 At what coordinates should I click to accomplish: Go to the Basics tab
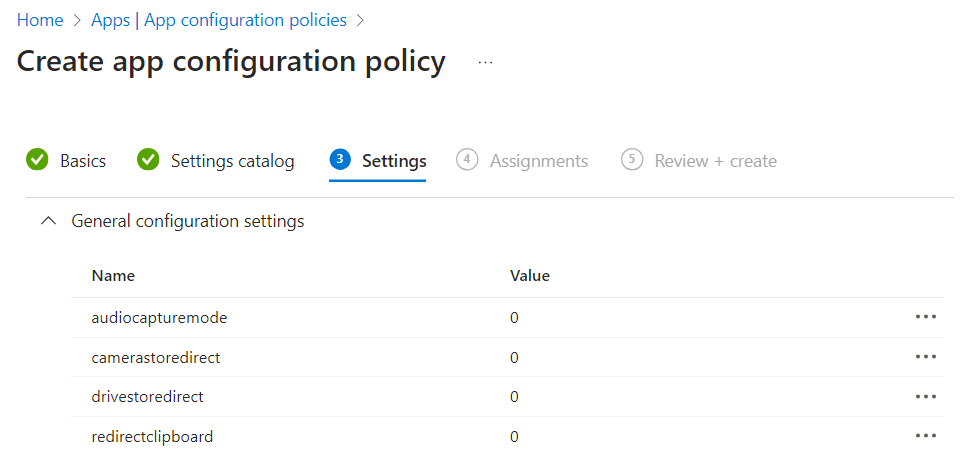tap(83, 161)
